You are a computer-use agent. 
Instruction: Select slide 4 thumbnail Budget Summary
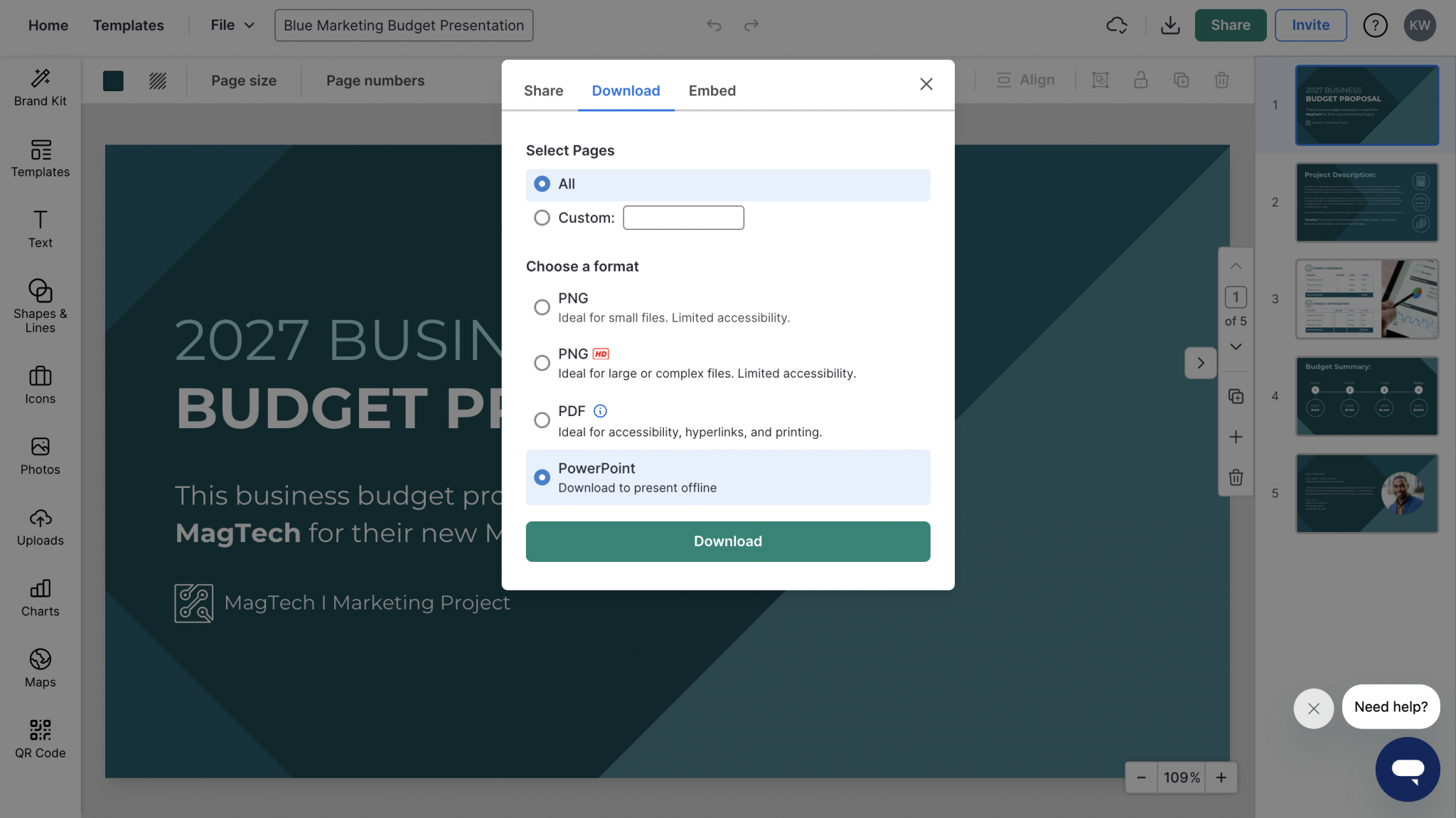pyautogui.click(x=1366, y=396)
